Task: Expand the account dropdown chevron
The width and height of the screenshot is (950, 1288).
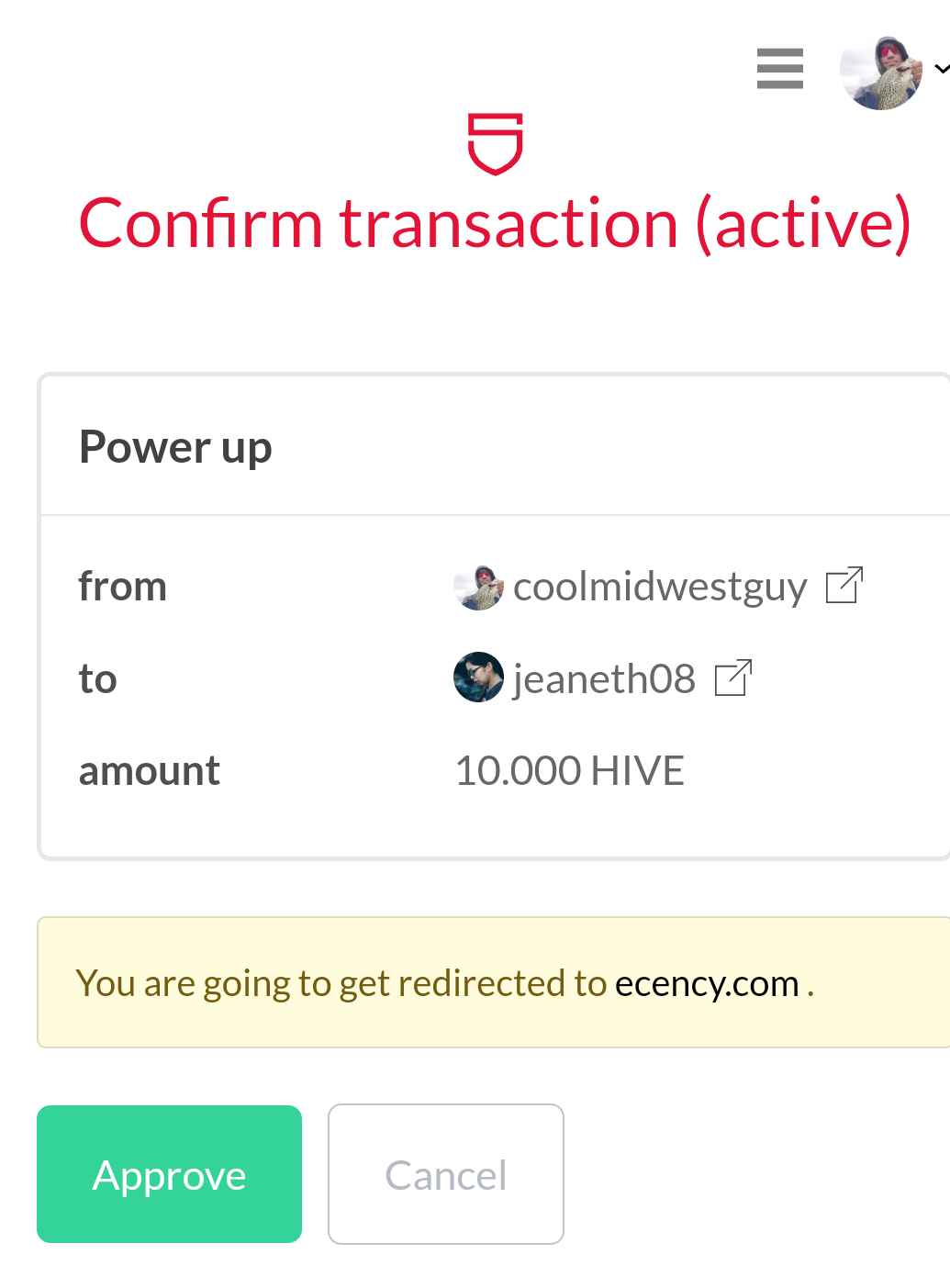Action: point(941,69)
